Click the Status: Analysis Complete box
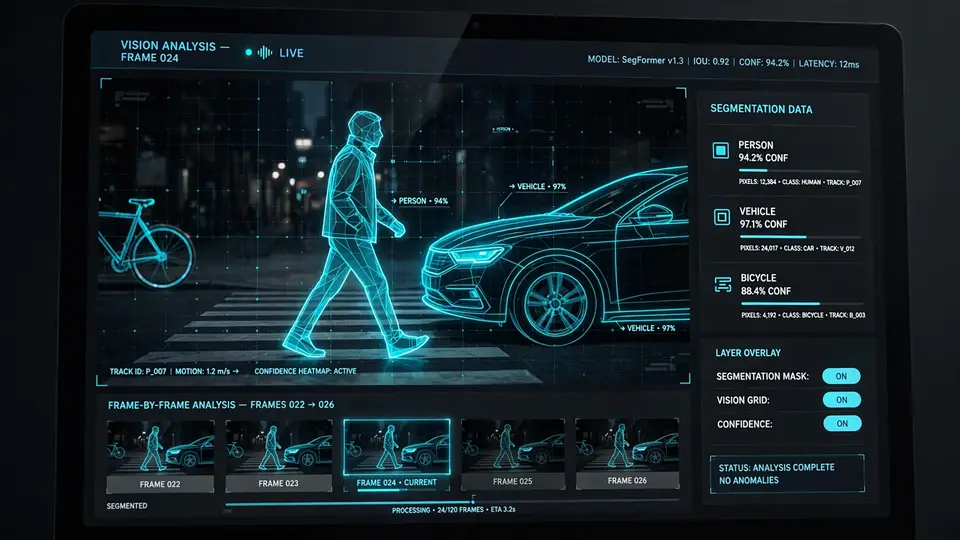Screen dimensions: 960x540 [x=787, y=474]
